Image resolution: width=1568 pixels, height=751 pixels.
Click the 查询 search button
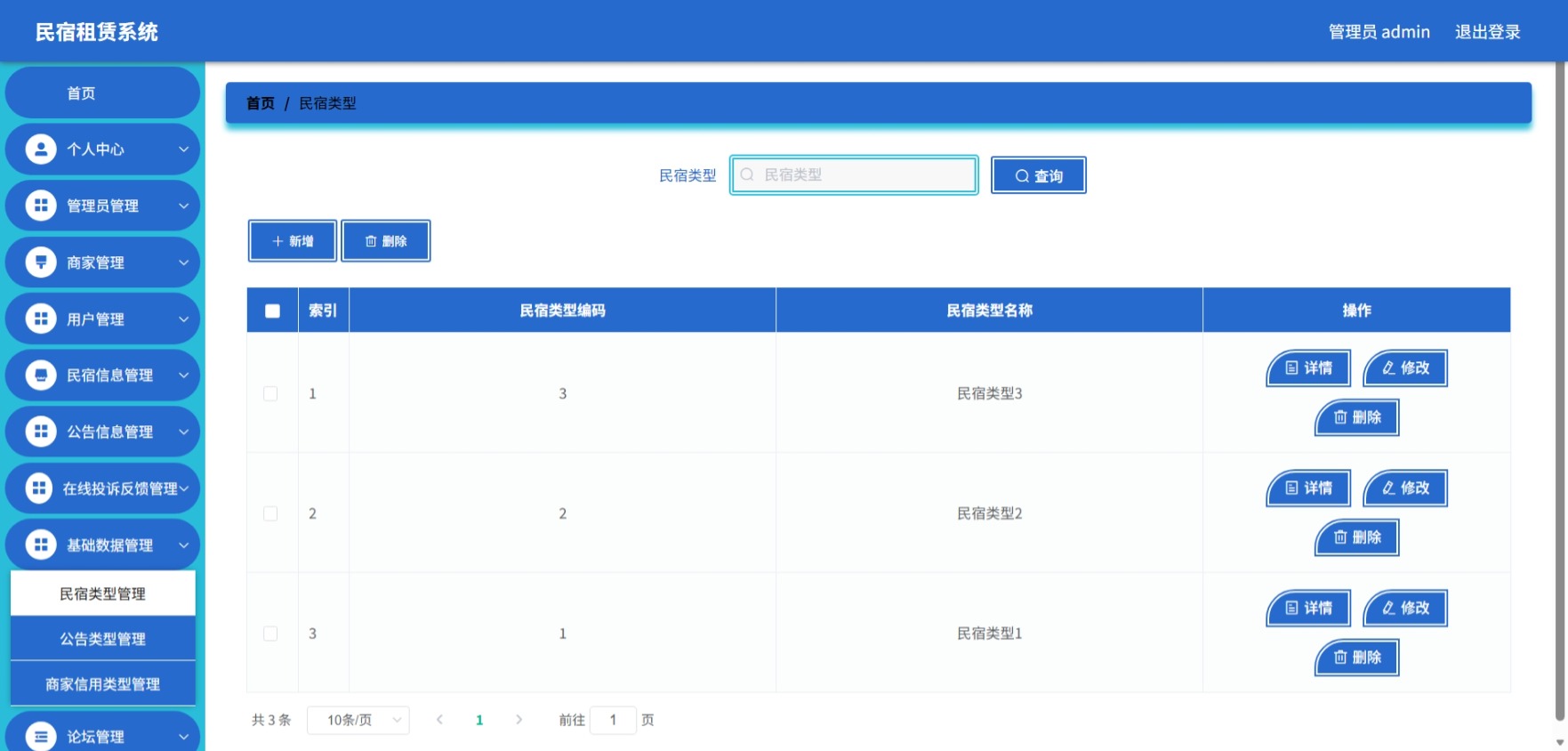pyautogui.click(x=1038, y=175)
